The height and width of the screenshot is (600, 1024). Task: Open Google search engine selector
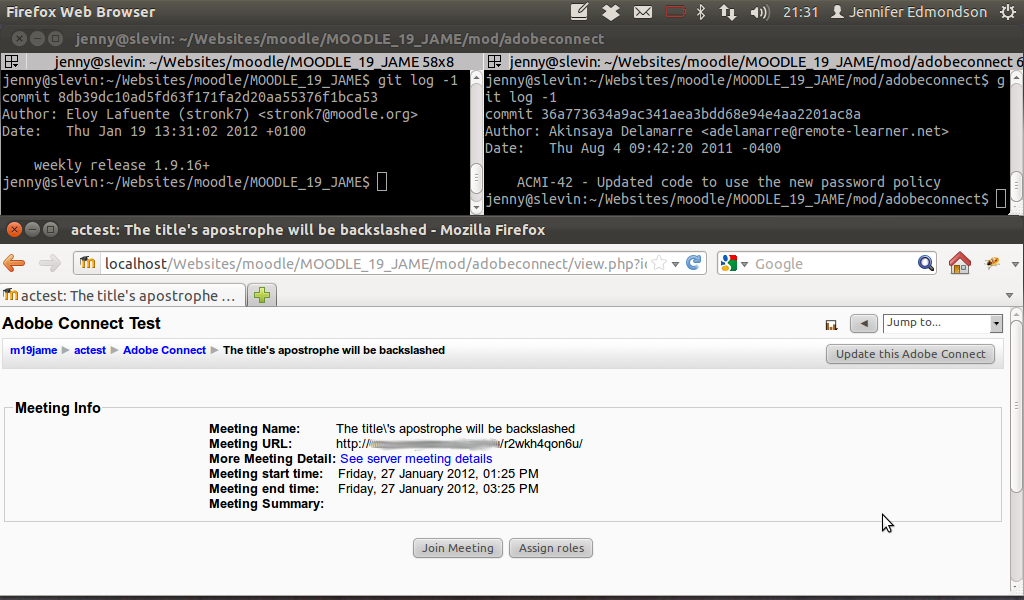pos(733,263)
